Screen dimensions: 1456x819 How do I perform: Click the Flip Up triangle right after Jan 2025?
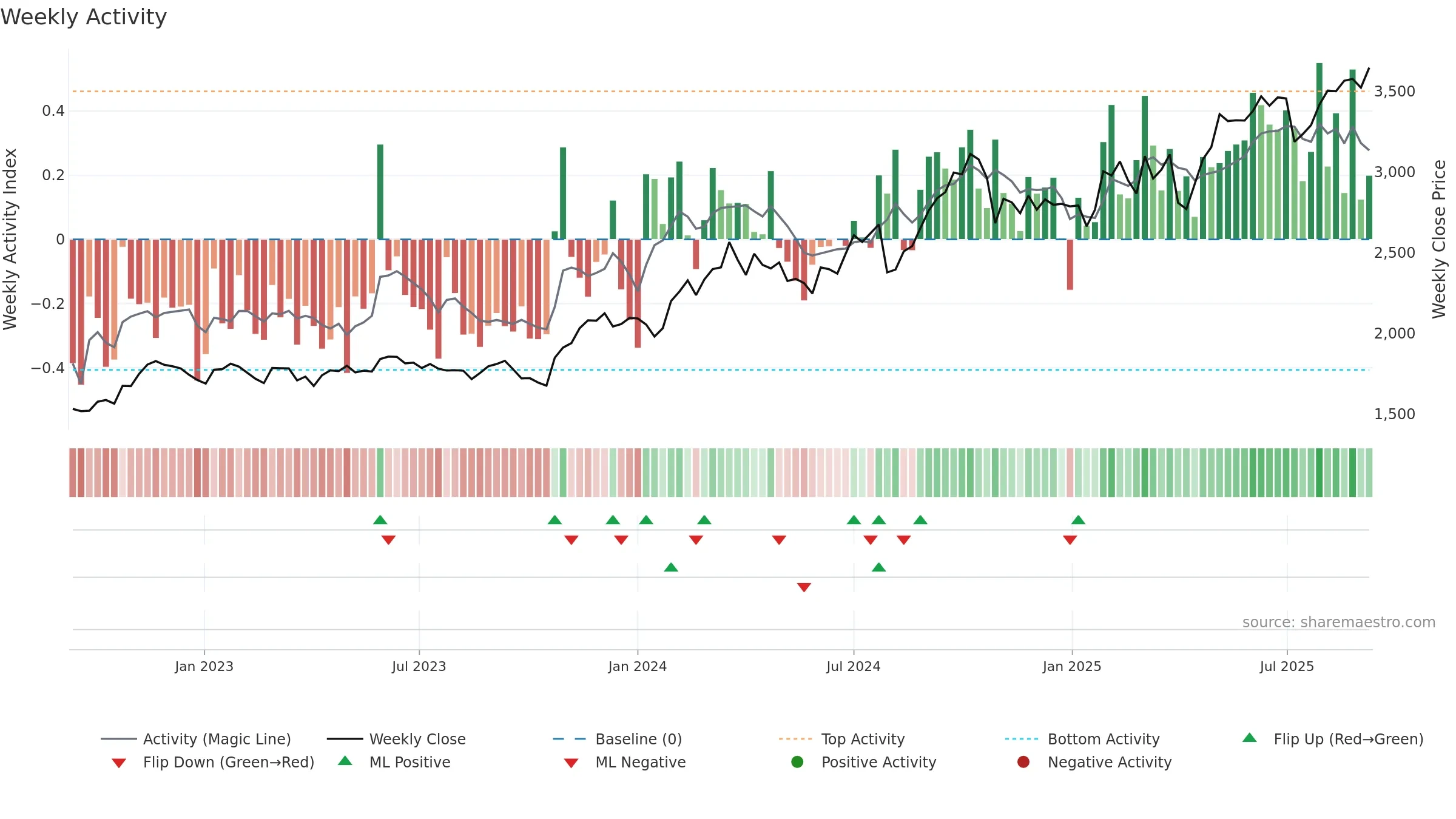(1078, 520)
